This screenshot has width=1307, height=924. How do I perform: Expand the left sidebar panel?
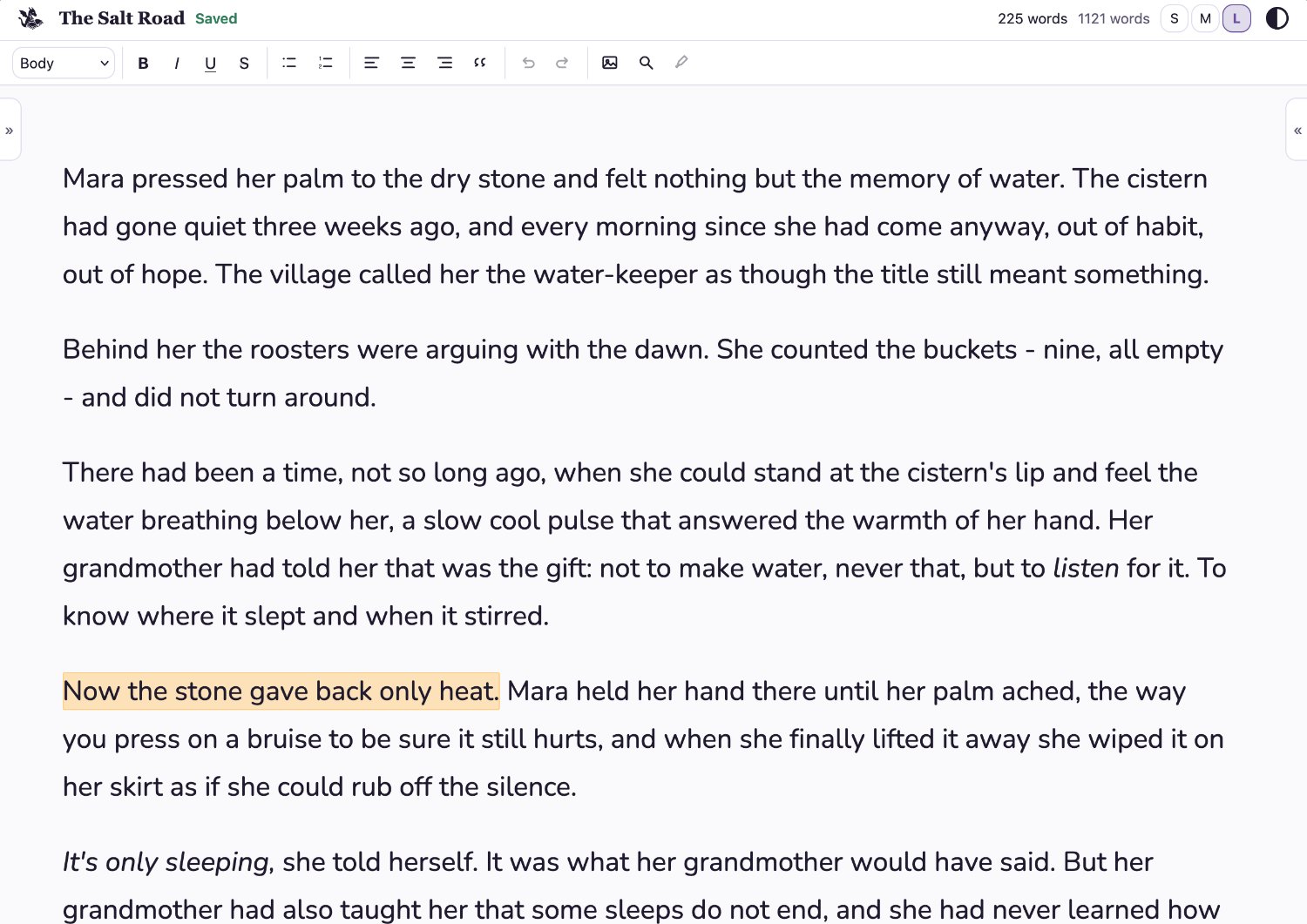pyautogui.click(x=10, y=131)
